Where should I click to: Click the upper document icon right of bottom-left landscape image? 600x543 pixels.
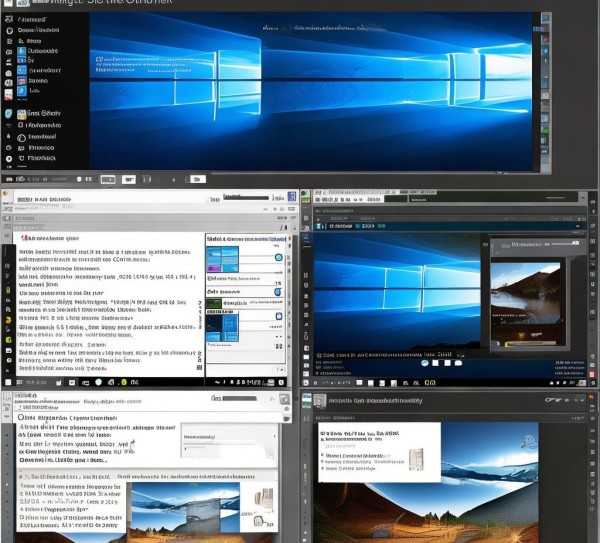[264, 498]
